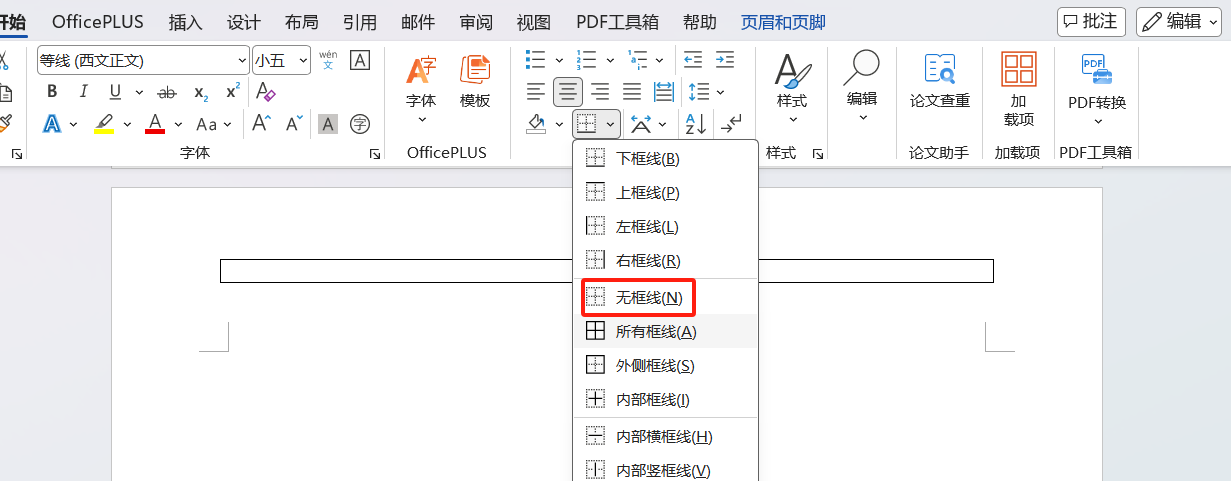1231x481 pixels.
Task: Align text right
Action: [x=600, y=92]
